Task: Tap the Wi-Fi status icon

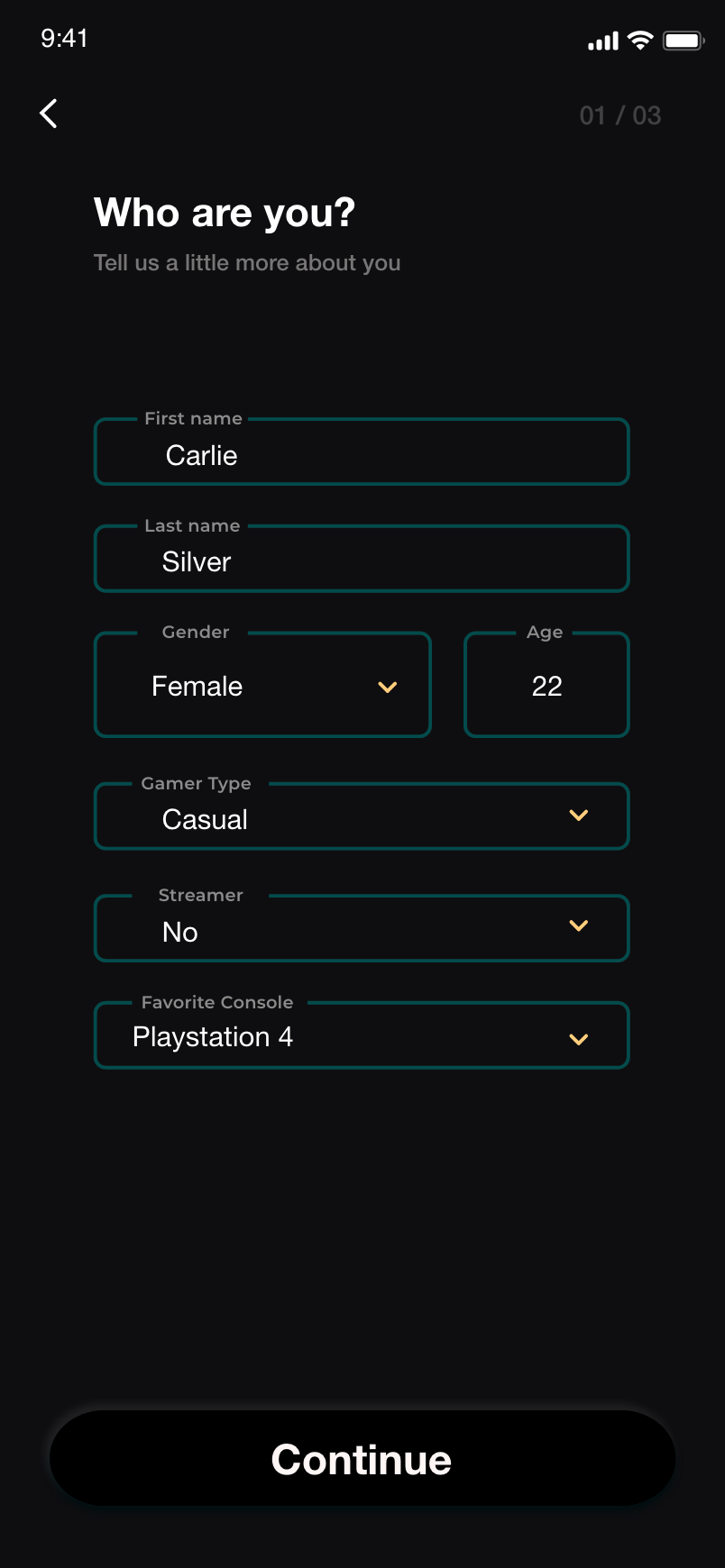Action: tap(640, 41)
